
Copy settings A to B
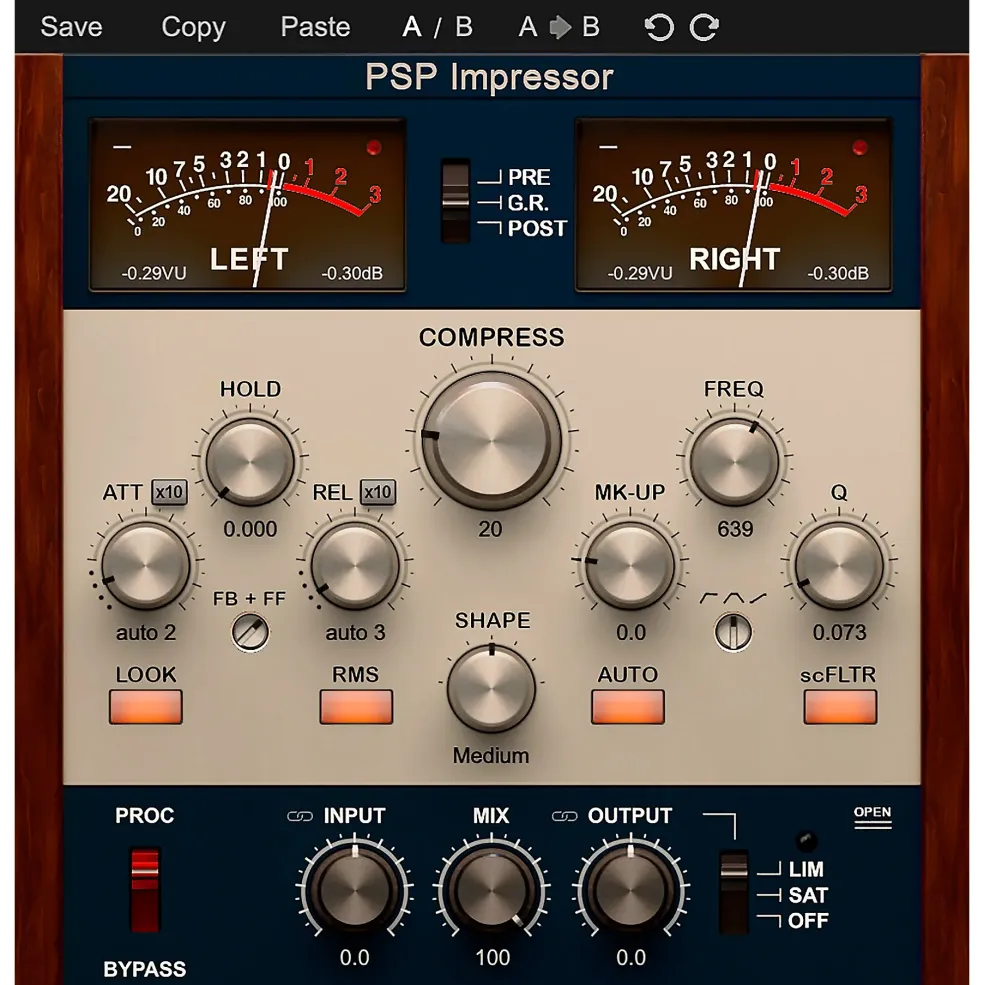coord(559,27)
